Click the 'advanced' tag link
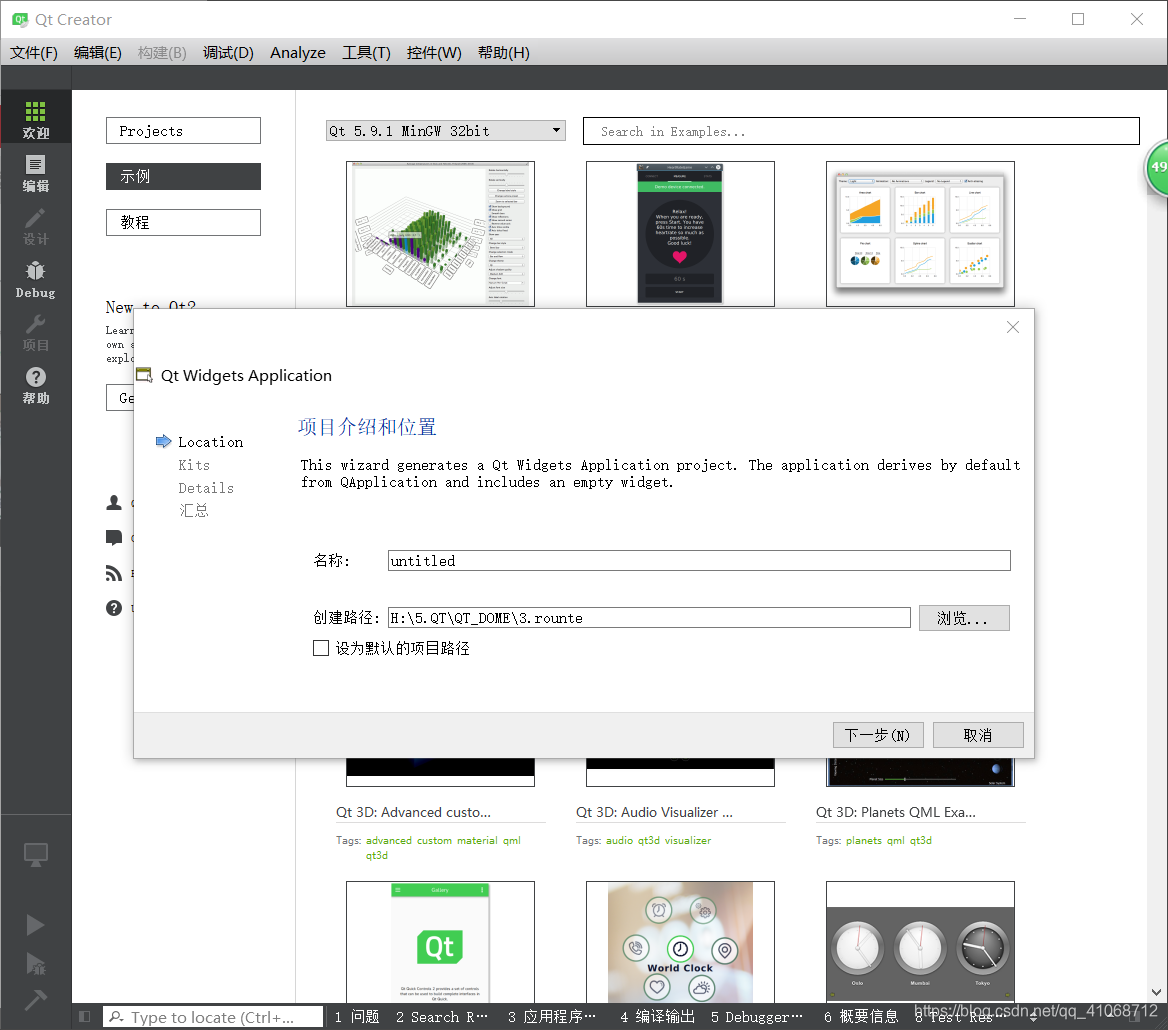This screenshot has height=1030, width=1168. tap(388, 840)
